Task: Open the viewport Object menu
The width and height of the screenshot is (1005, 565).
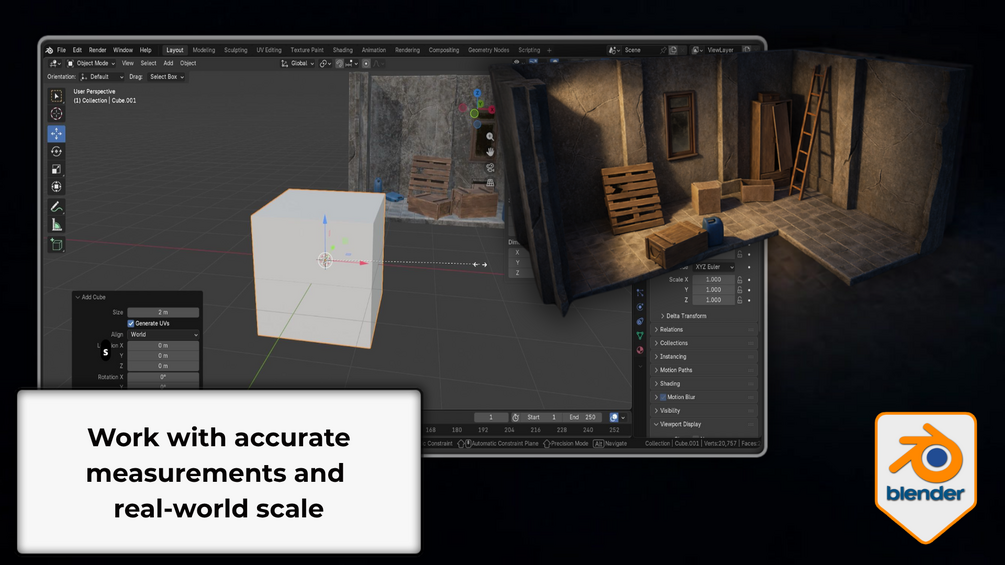Action: [188, 63]
